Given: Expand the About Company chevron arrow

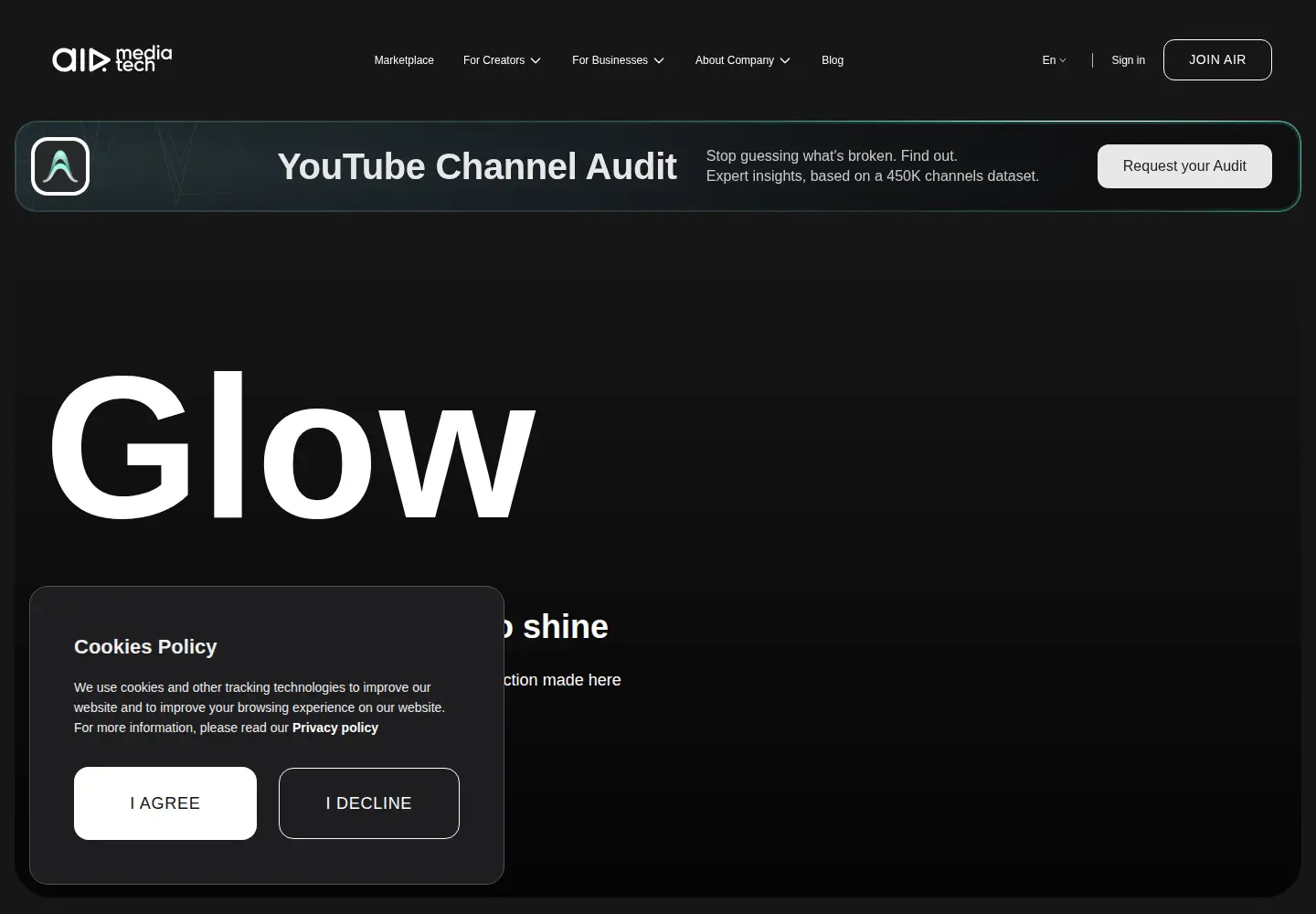Looking at the screenshot, I should pyautogui.click(x=785, y=60).
